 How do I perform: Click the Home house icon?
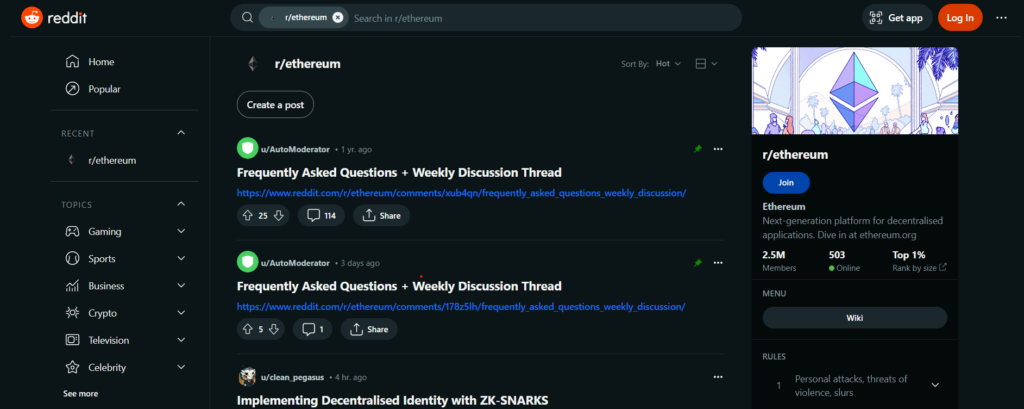point(72,62)
